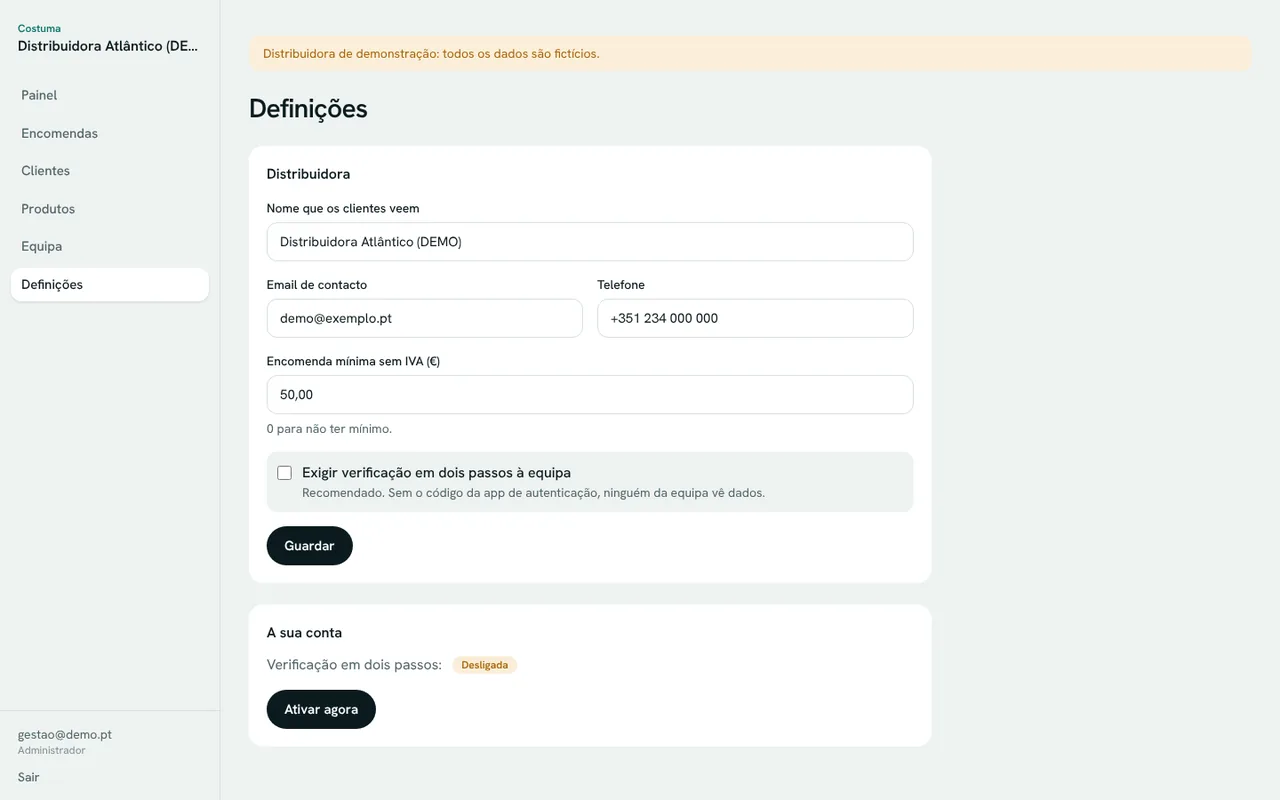Click the demo notice banner text
The width and height of the screenshot is (1280, 800).
coord(431,54)
